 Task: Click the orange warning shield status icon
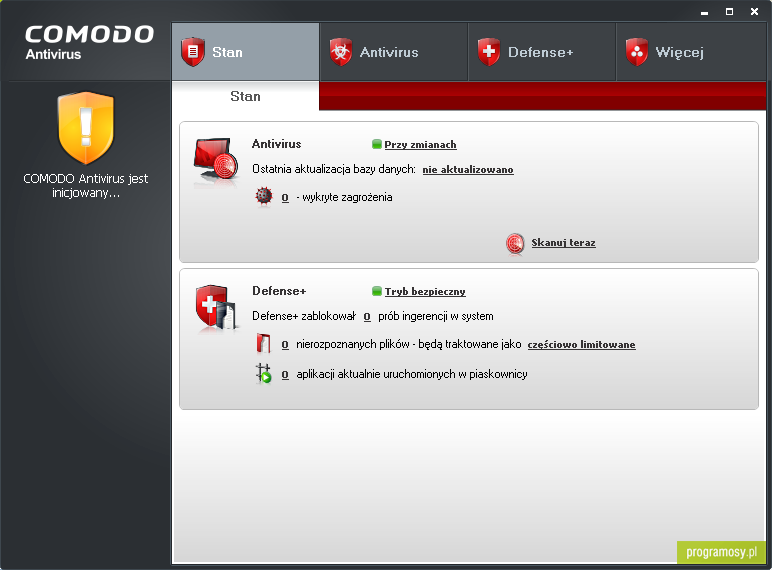[x=86, y=127]
